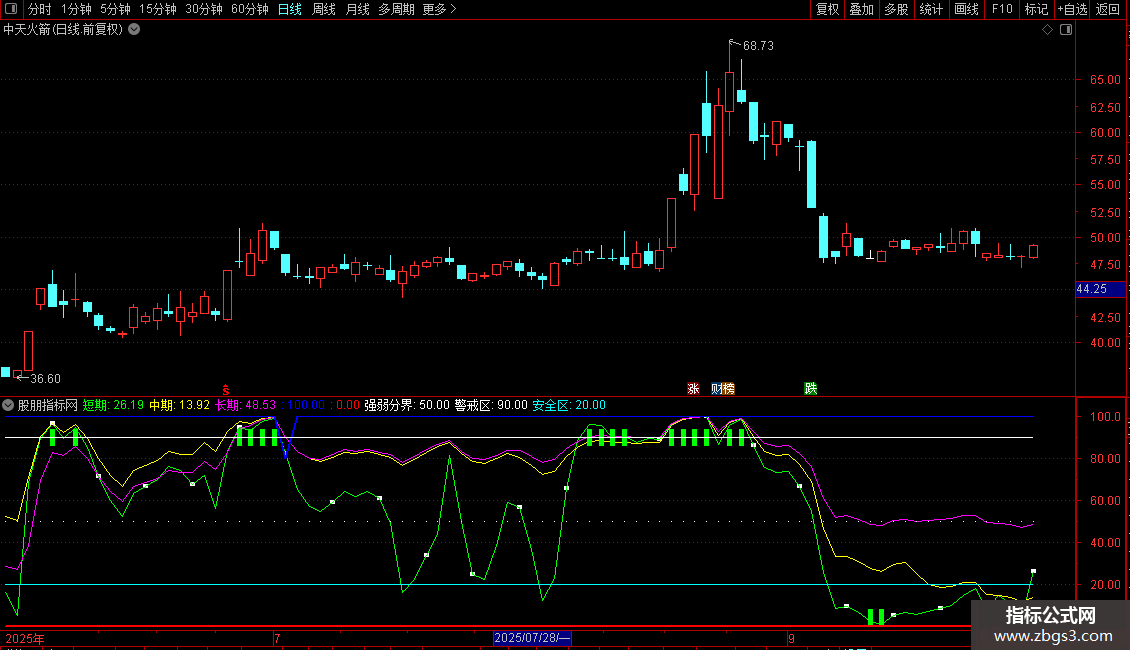1130x650 pixels.
Task: Open the 中天火箭 chart title dropdown arrow
Action: pyautogui.click(x=134, y=30)
